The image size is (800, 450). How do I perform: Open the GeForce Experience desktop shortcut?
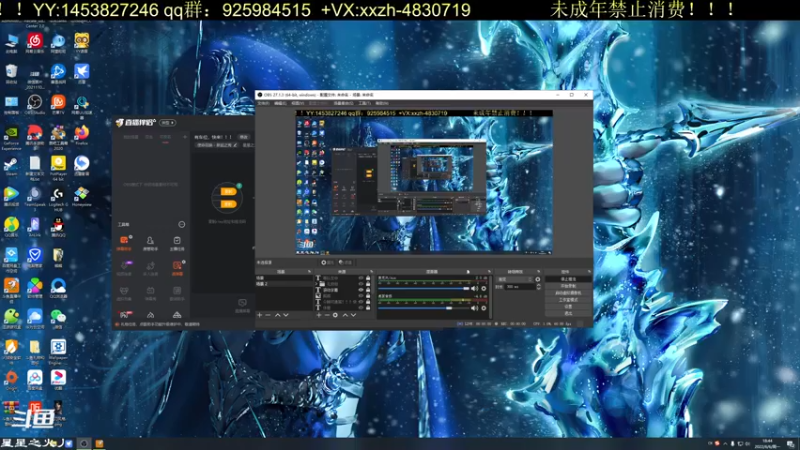pyautogui.click(x=11, y=137)
